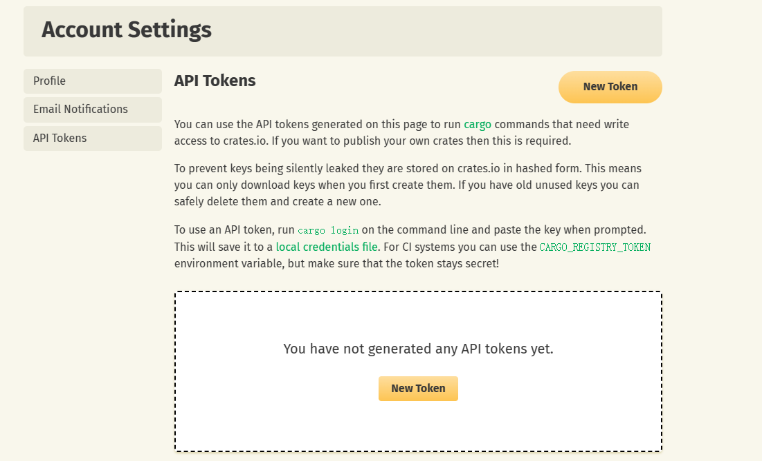Open the green cargo link

(x=477, y=124)
